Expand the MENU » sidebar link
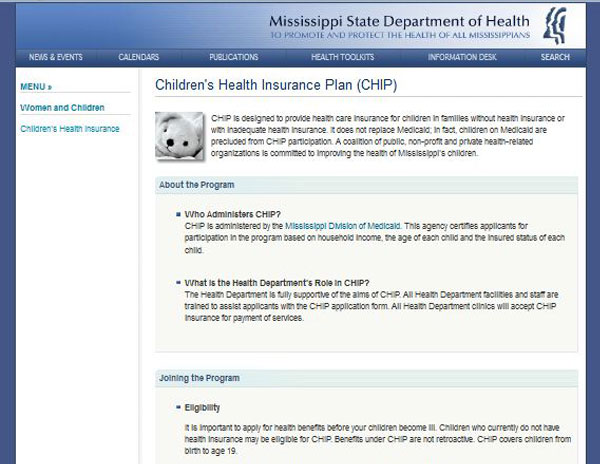 pyautogui.click(x=36, y=87)
